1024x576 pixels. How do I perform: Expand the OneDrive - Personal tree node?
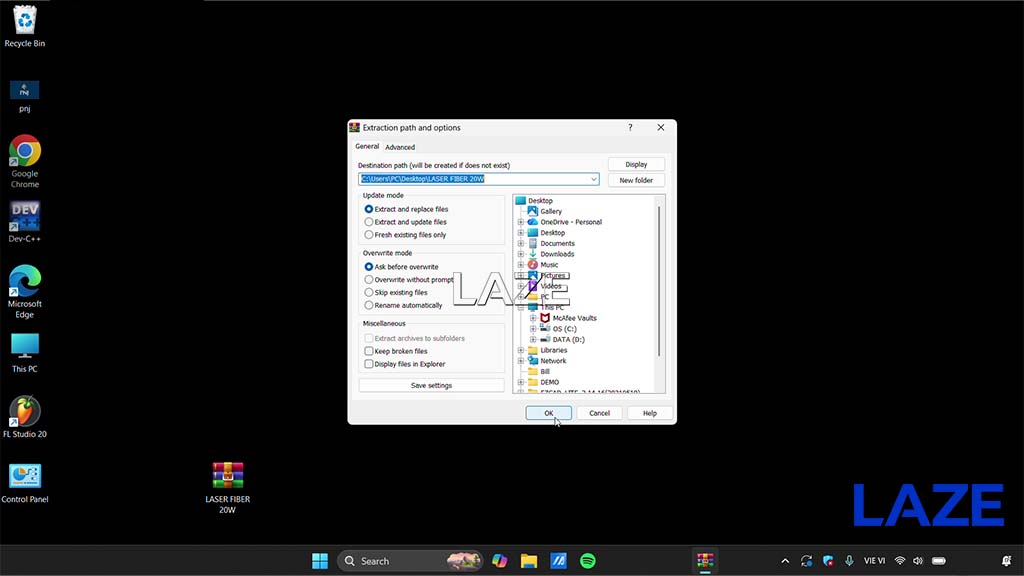coord(521,222)
